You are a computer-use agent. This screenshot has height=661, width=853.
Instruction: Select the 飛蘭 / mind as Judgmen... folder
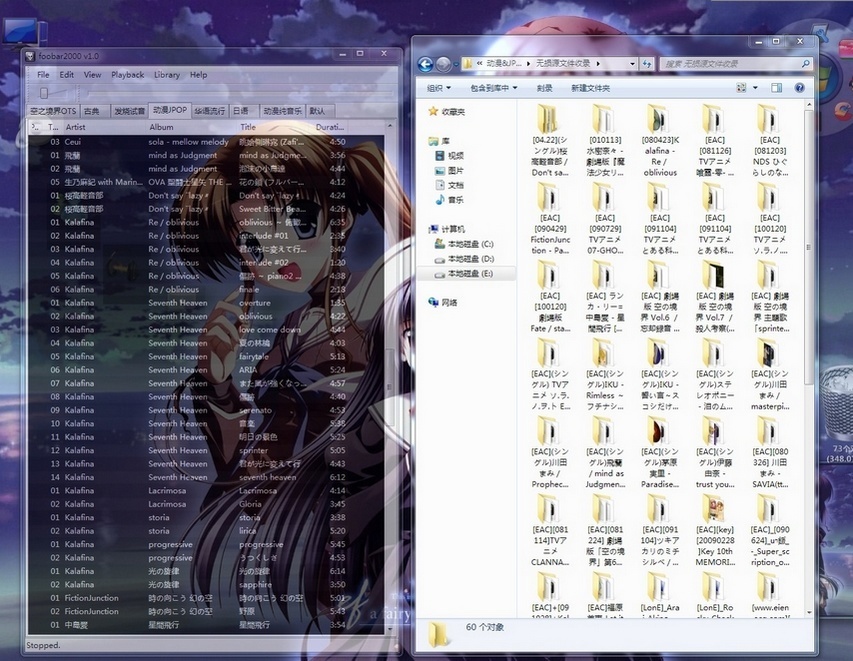click(x=605, y=452)
